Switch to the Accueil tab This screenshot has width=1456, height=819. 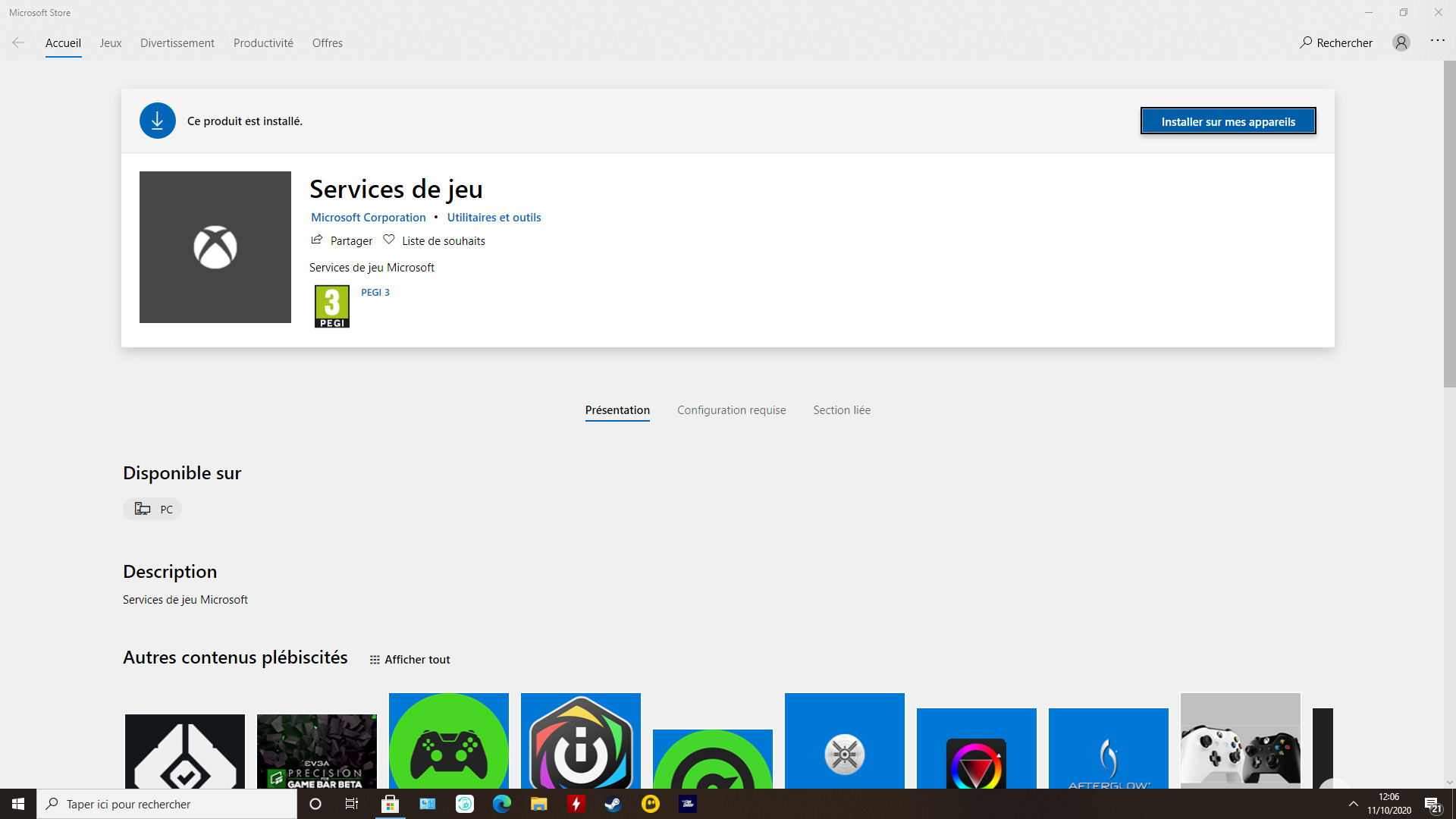[63, 43]
